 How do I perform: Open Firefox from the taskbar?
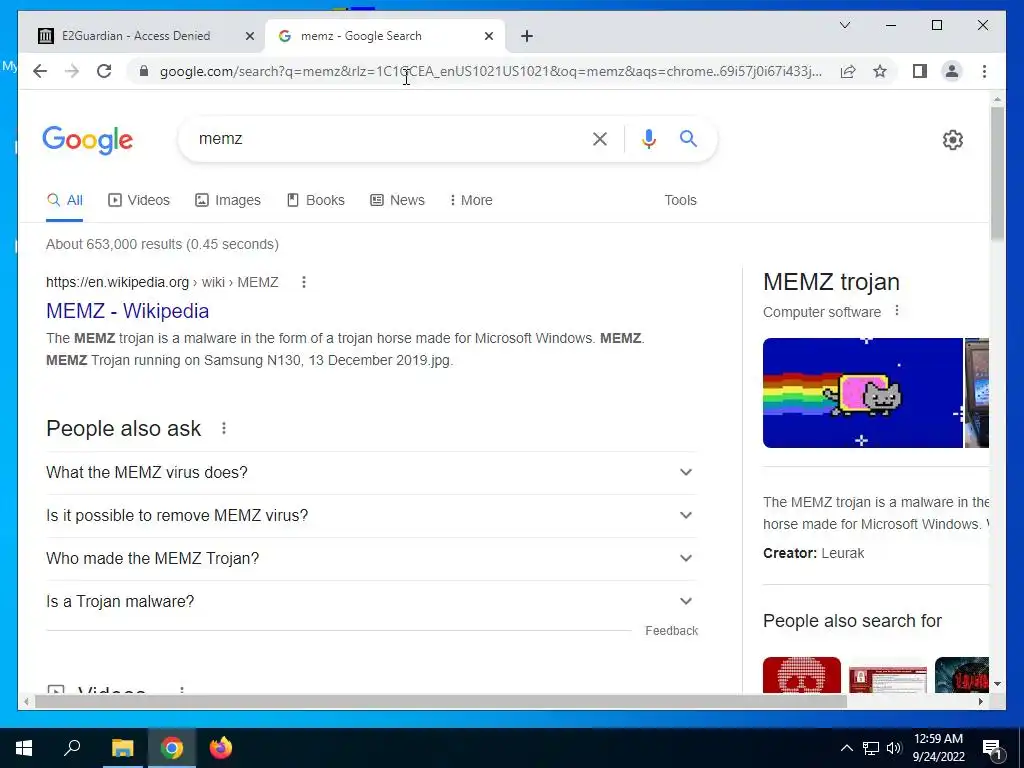click(x=221, y=748)
